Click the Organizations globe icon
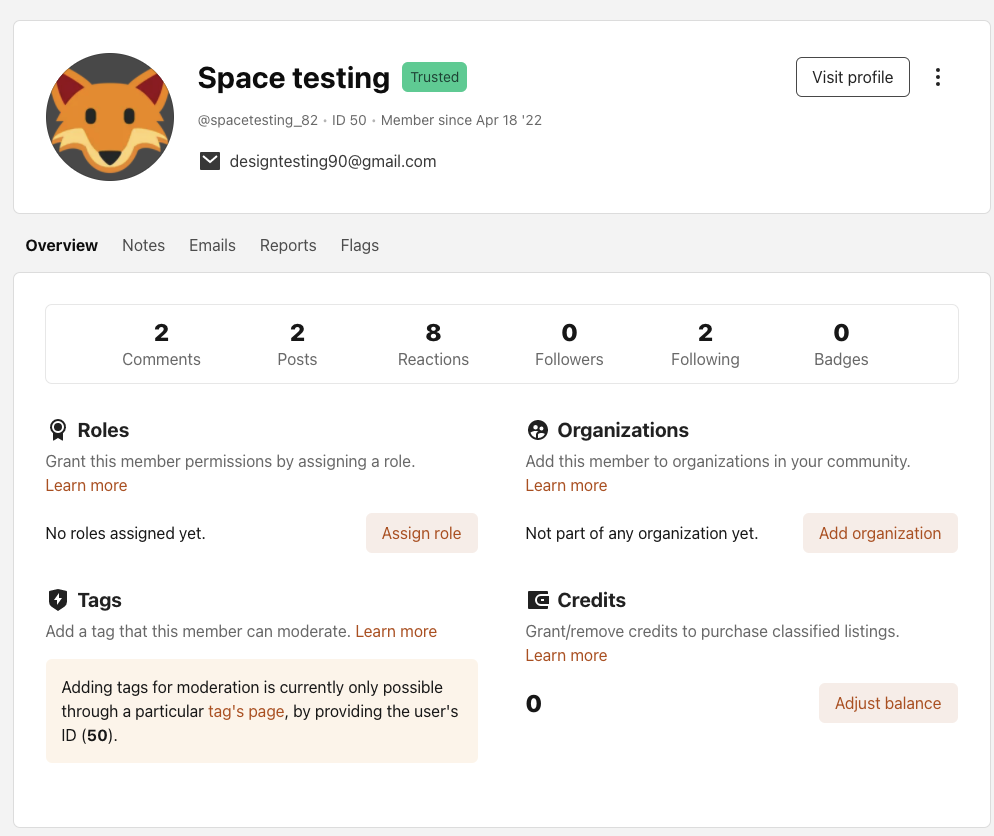 coord(537,430)
